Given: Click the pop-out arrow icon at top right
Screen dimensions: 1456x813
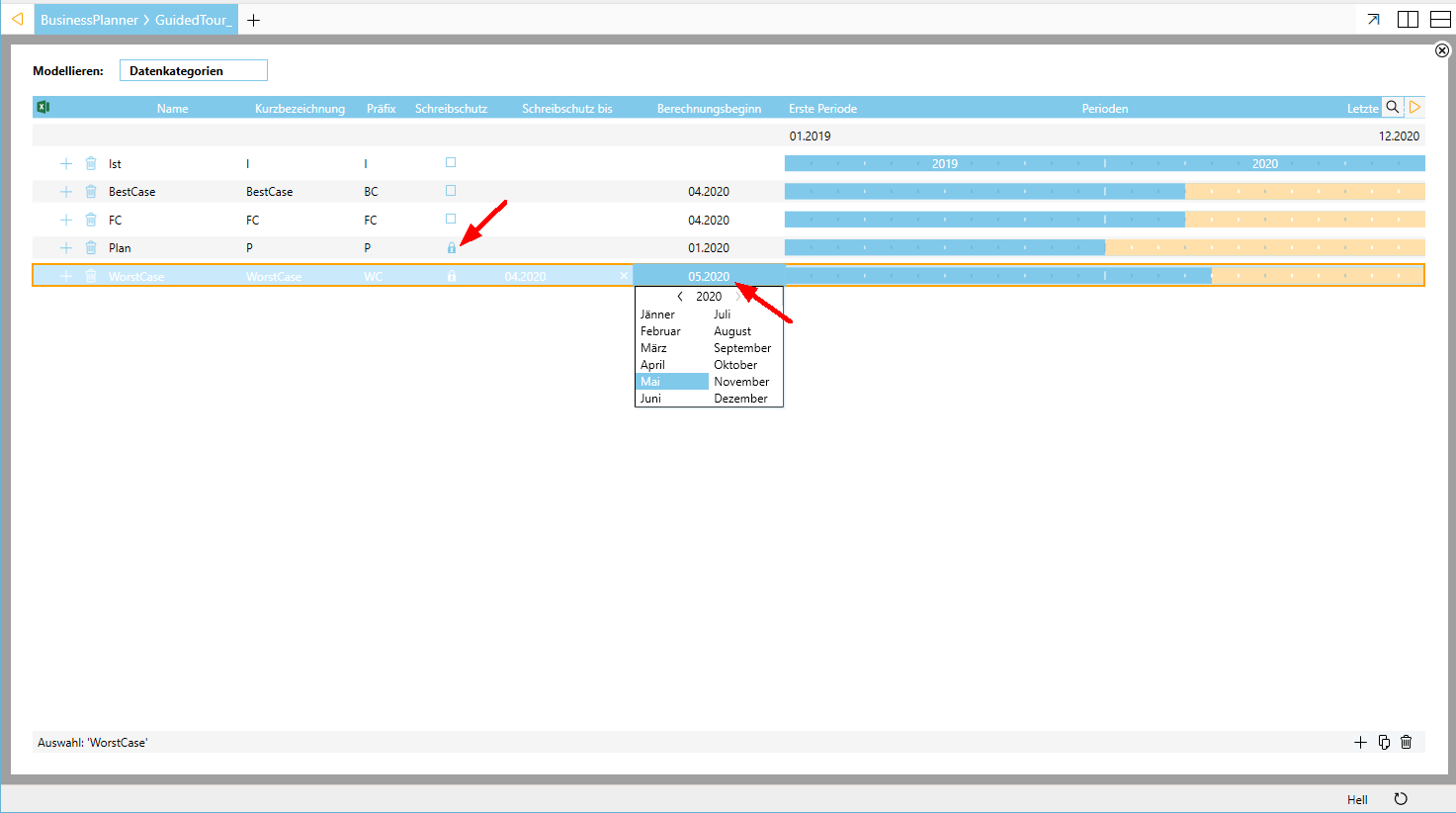Looking at the screenshot, I should pos(1373,19).
